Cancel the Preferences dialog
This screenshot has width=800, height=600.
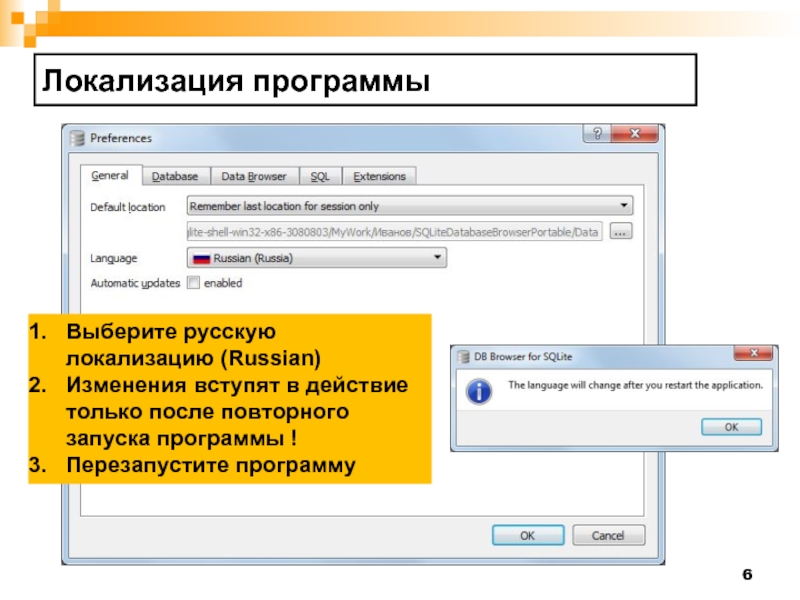pyautogui.click(x=608, y=535)
